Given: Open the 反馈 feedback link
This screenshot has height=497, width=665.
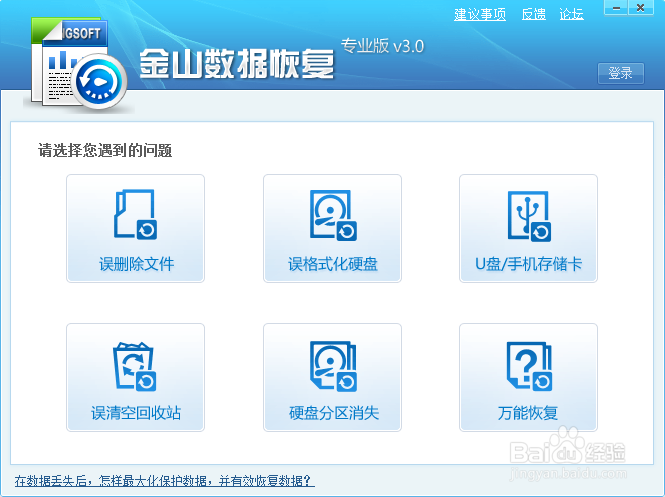Looking at the screenshot, I should pos(534,14).
